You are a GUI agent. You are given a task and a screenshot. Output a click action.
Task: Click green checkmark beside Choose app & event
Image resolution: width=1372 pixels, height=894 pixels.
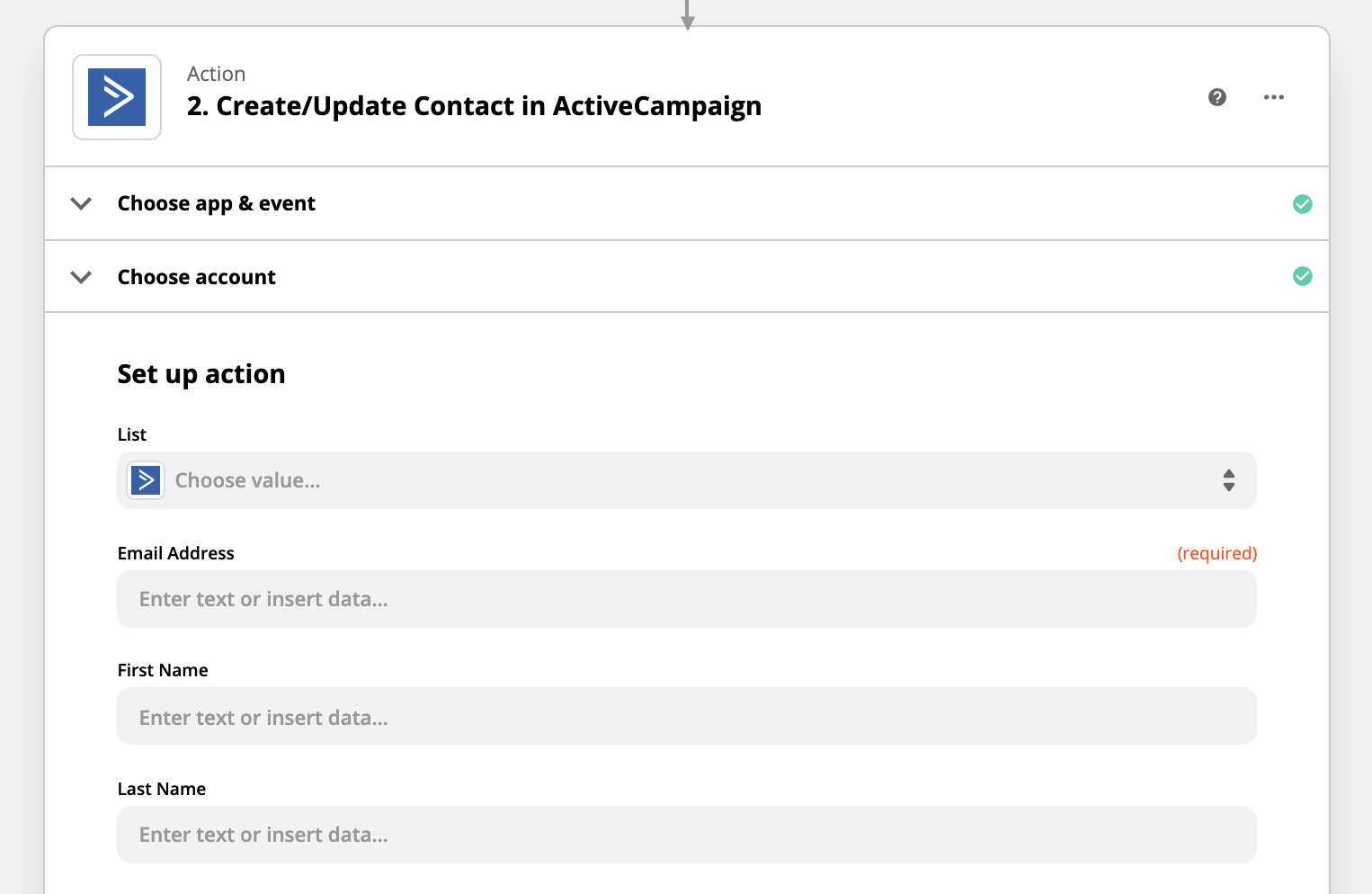pos(1302,204)
